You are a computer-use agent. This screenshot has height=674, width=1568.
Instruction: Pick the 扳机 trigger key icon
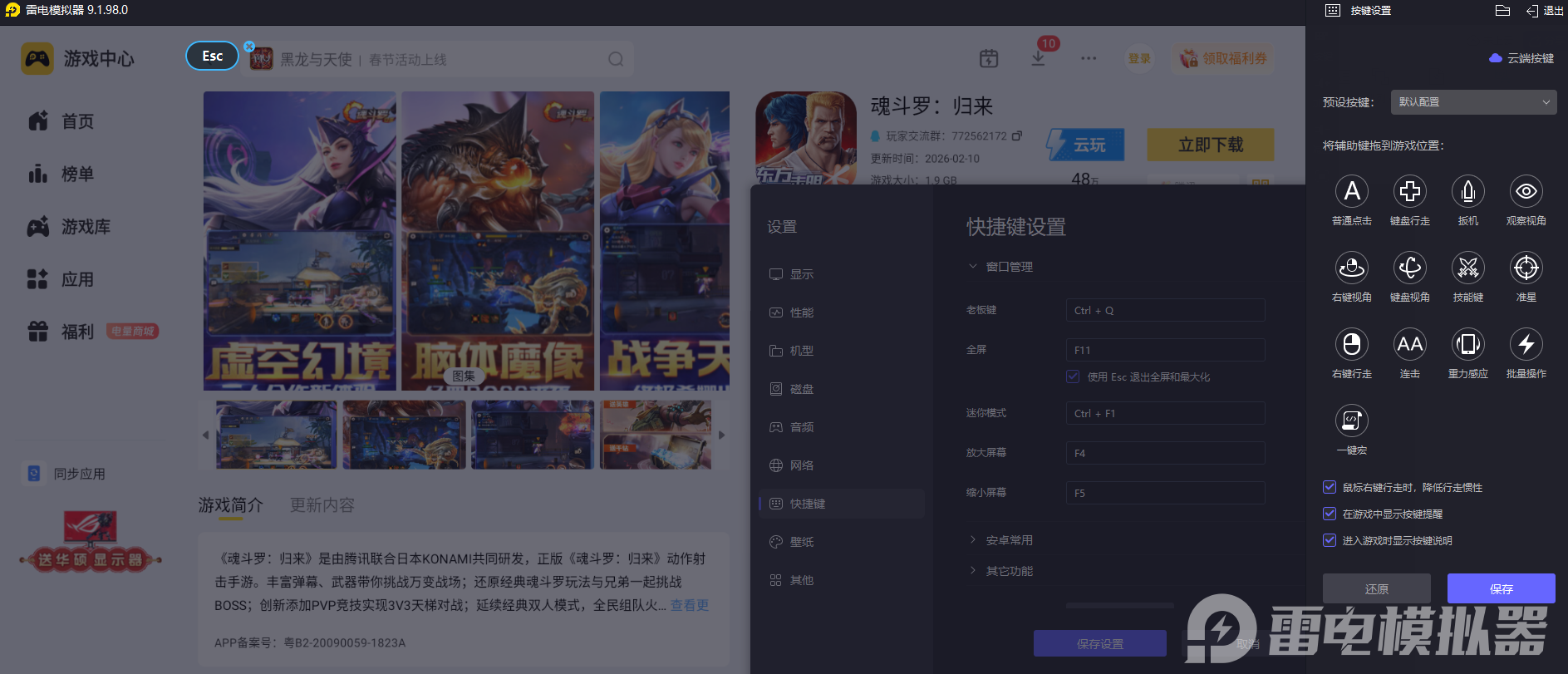coord(1468,191)
